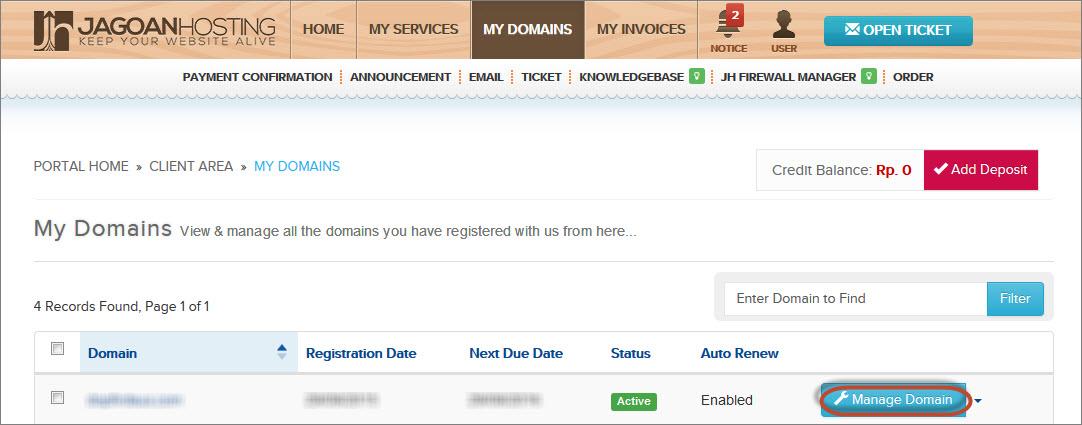Viewport: 1082px width, 425px height.
Task: Apply the domain Filter button
Action: 1015,298
